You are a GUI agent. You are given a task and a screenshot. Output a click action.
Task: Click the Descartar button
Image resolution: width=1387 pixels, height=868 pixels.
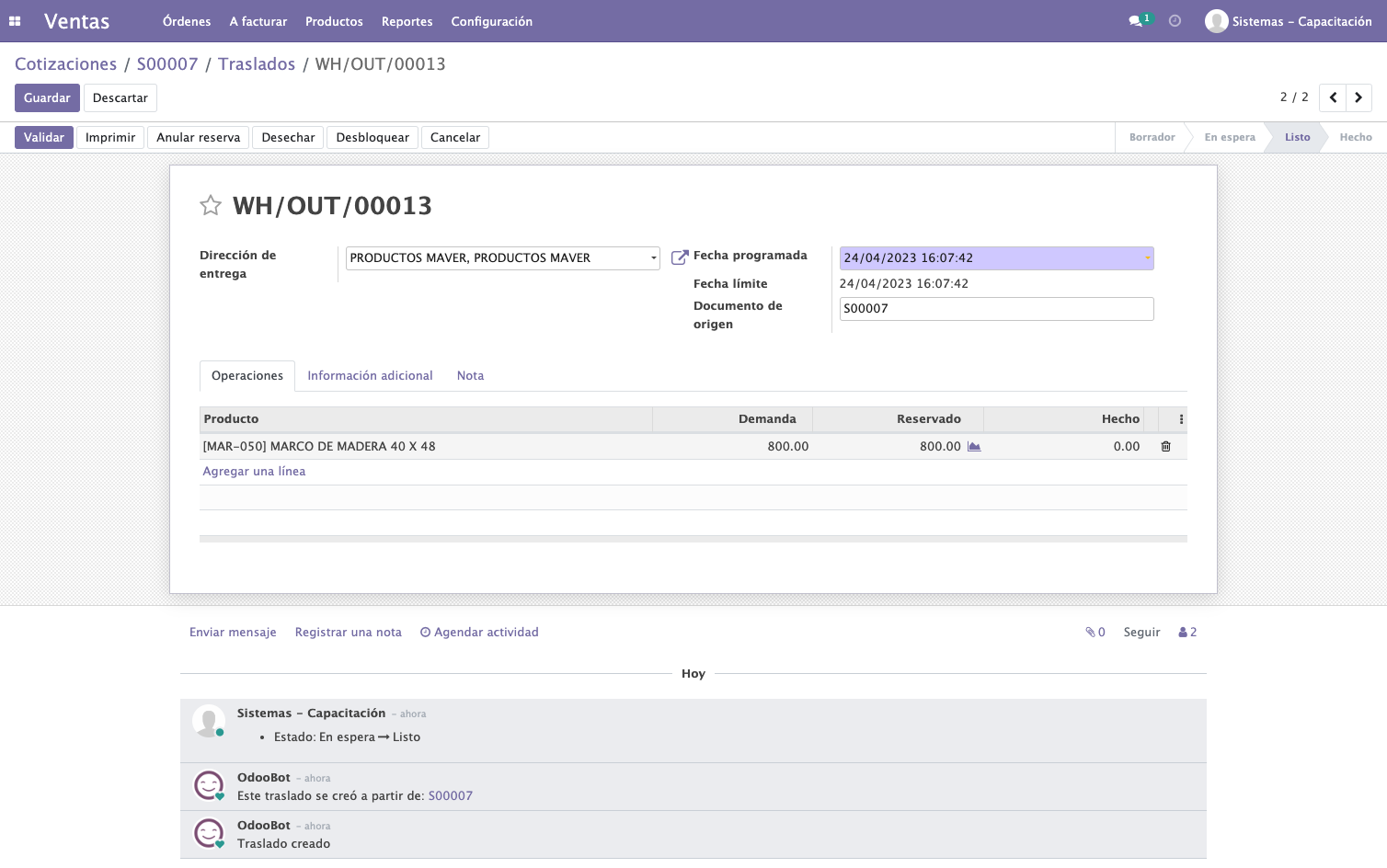(120, 98)
